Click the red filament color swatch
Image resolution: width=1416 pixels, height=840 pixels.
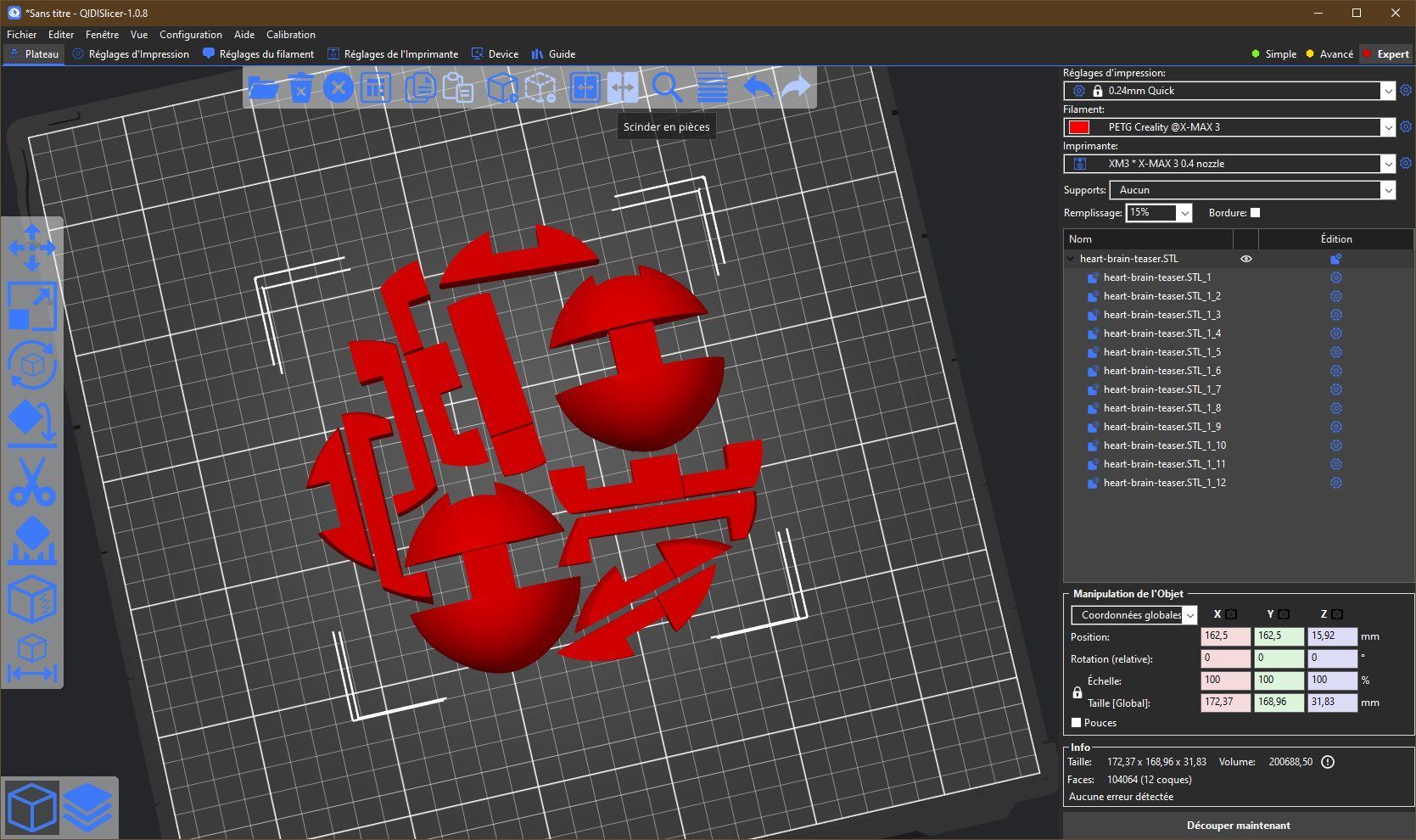click(1078, 127)
